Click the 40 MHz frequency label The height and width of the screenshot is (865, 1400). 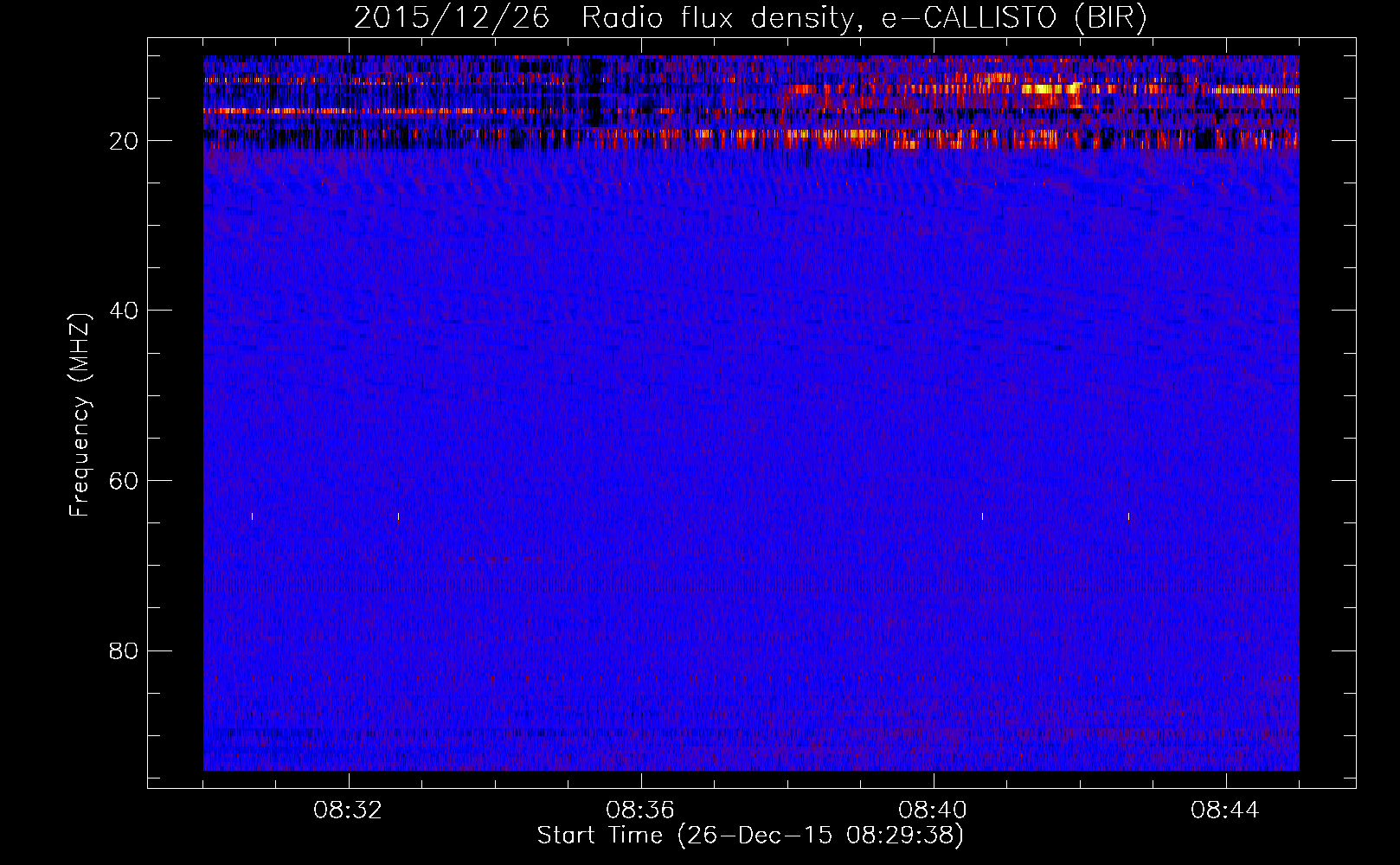[x=125, y=311]
